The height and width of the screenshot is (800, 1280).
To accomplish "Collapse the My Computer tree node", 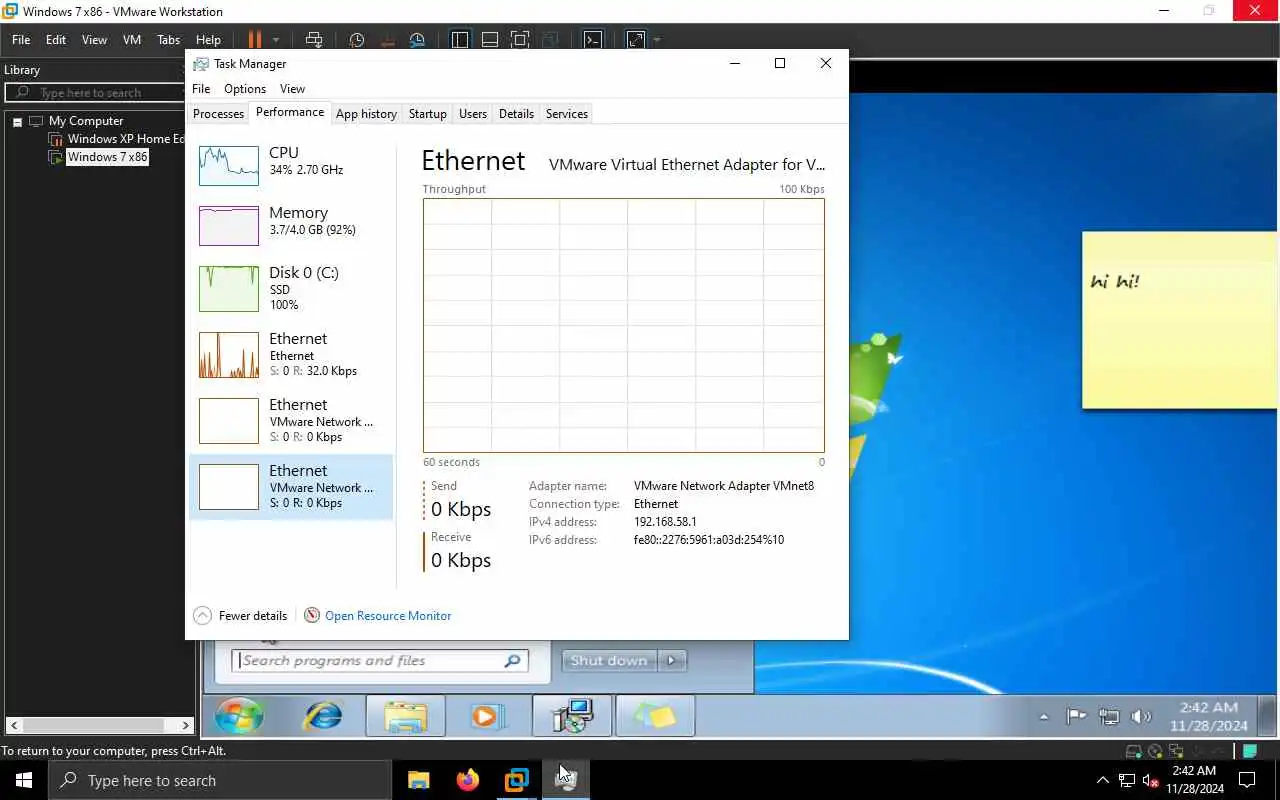I will pyautogui.click(x=17, y=121).
